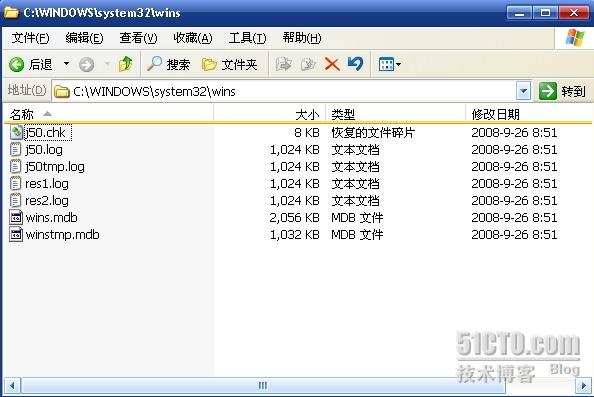Click the 1,032 KB size value
The width and height of the screenshot is (594, 397).
(295, 234)
